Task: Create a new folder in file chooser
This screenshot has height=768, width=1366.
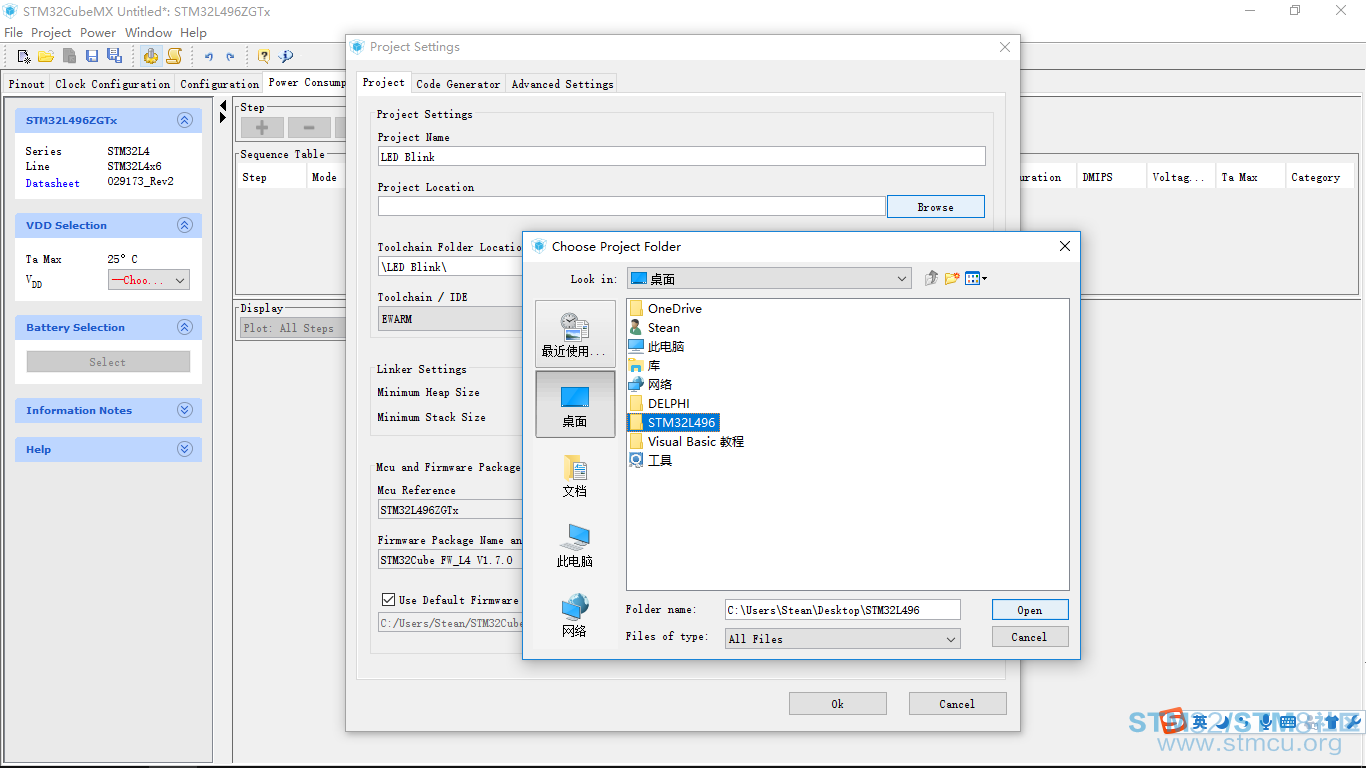Action: coord(952,278)
